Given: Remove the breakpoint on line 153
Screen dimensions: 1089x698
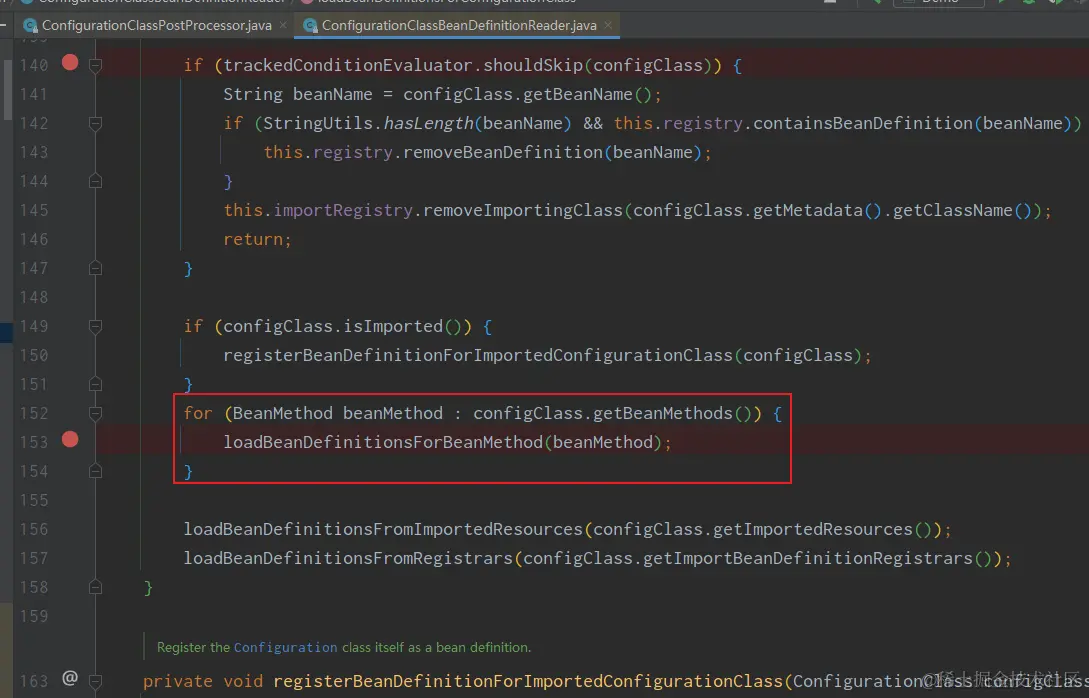Looking at the screenshot, I should point(70,440).
